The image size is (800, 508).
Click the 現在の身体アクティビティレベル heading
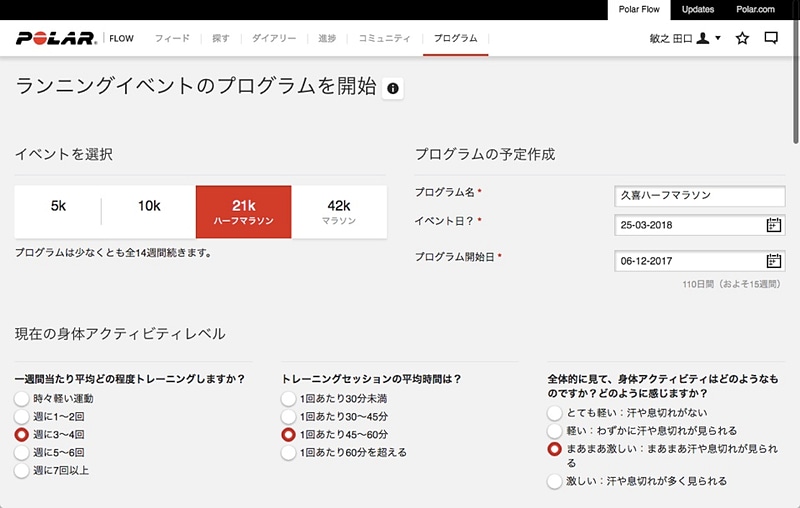(120, 334)
